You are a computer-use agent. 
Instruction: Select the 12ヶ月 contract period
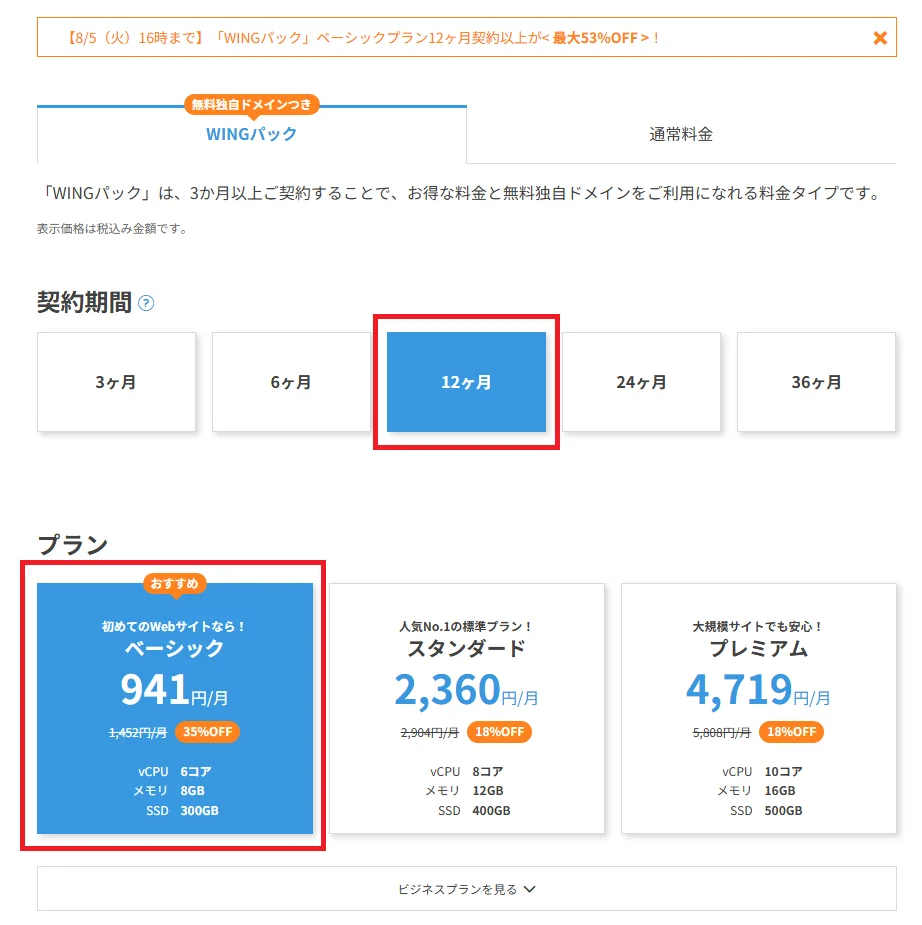(466, 382)
